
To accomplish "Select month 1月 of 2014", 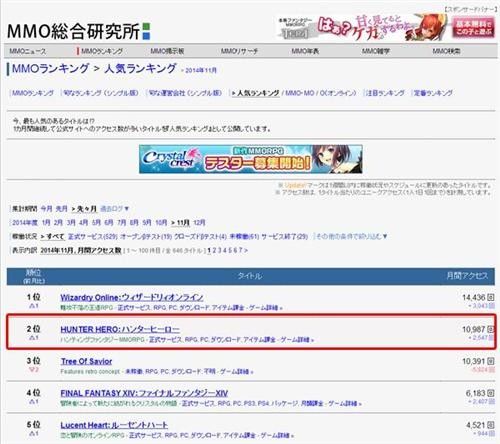I will (46, 223).
